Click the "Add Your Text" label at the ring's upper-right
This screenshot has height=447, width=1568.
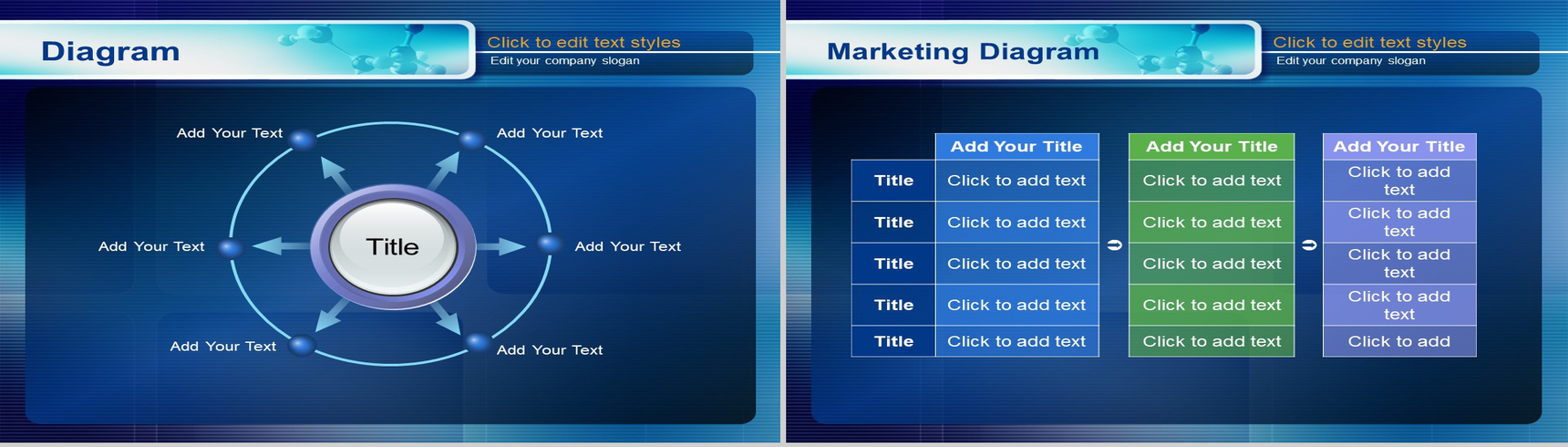(550, 133)
